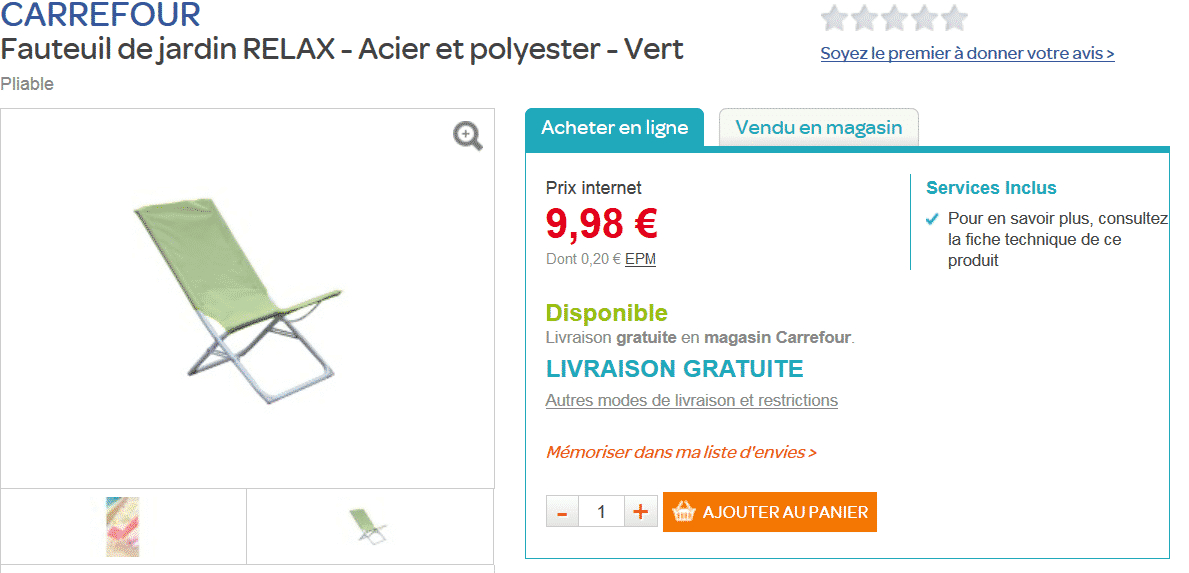Rate the product with the first star
Screen dimensions: 1189x573
tap(835, 18)
